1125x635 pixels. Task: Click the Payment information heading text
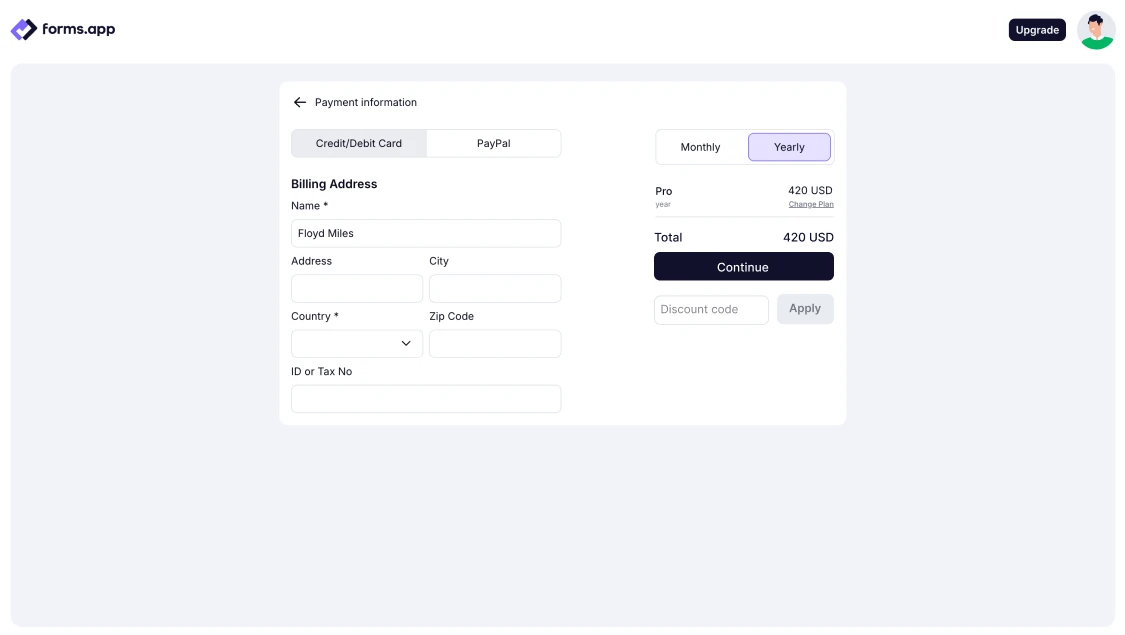[366, 102]
